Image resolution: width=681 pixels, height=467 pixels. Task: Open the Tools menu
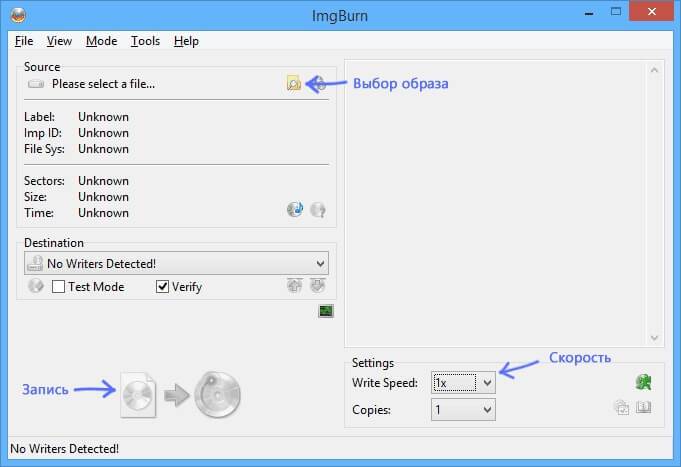click(145, 41)
